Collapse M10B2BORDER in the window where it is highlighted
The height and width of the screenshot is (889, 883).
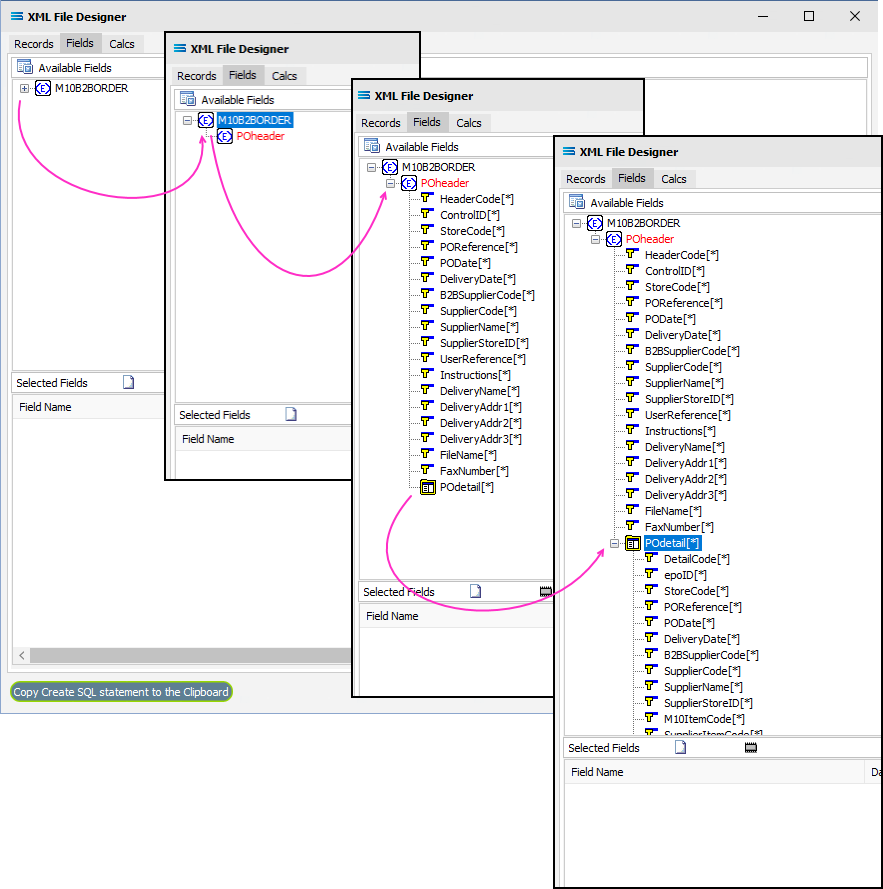(x=187, y=120)
